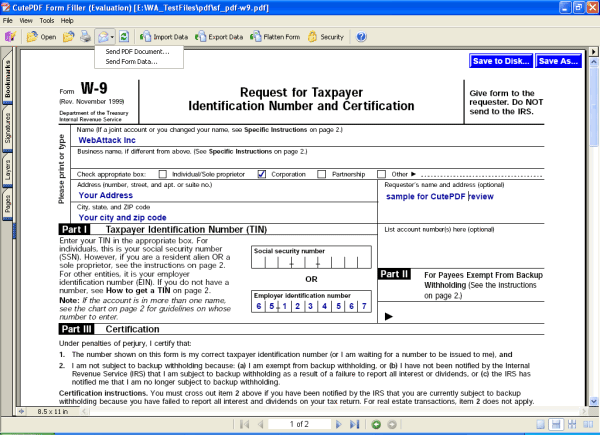Jump to the last page button
This screenshot has height=435, width=600.
point(356,424)
